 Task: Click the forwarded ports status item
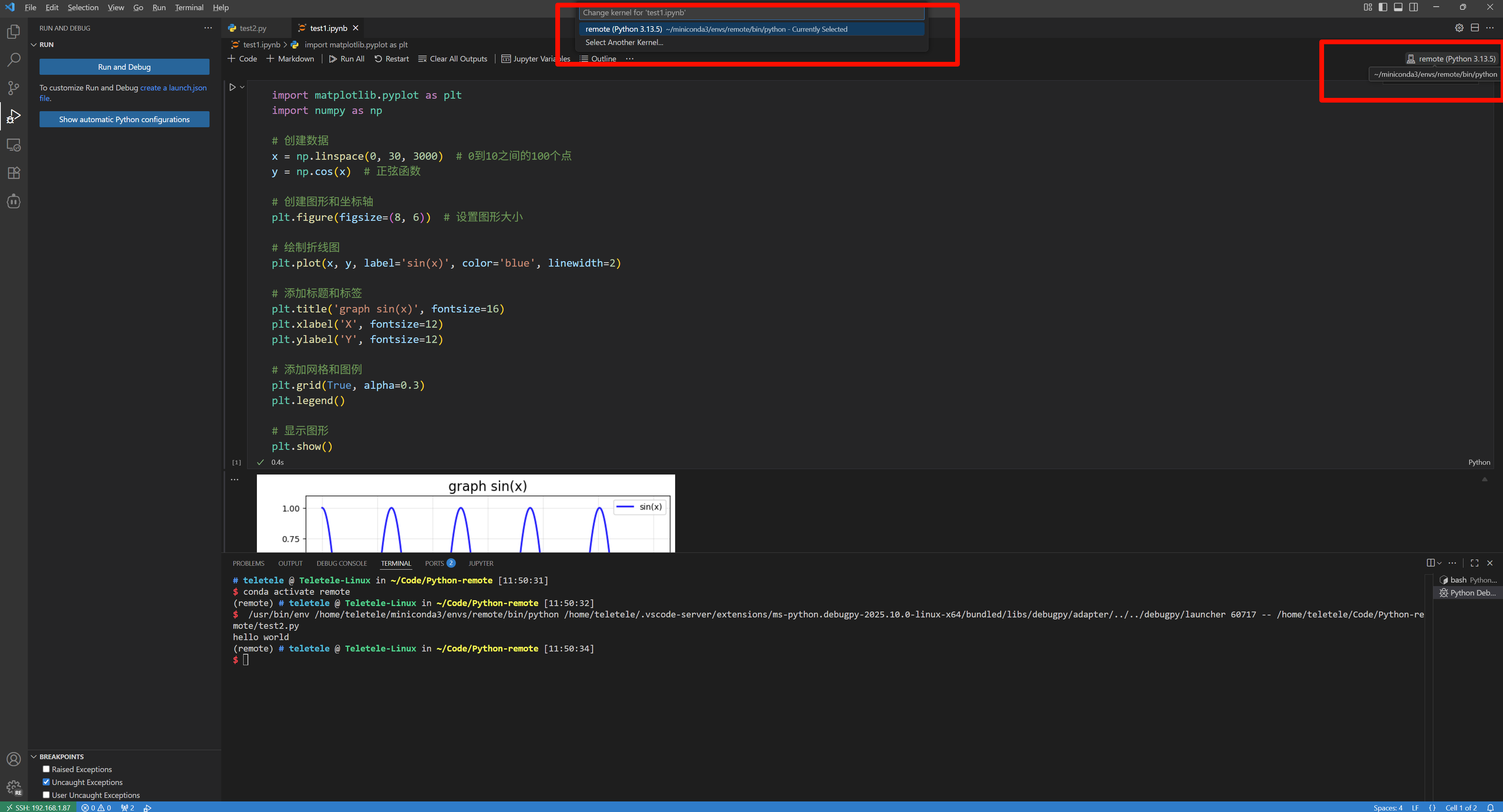(x=128, y=807)
